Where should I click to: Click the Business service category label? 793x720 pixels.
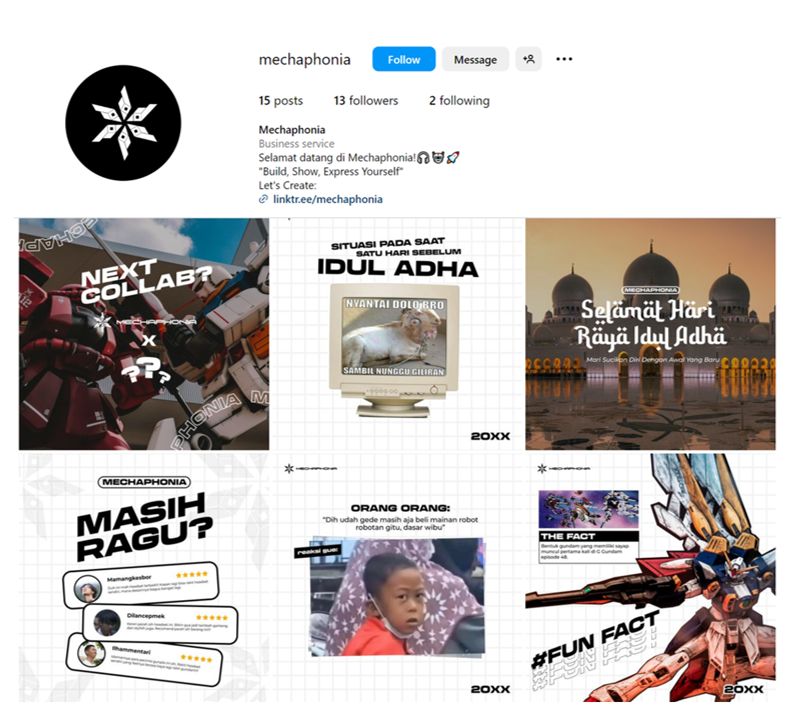[x=296, y=144]
